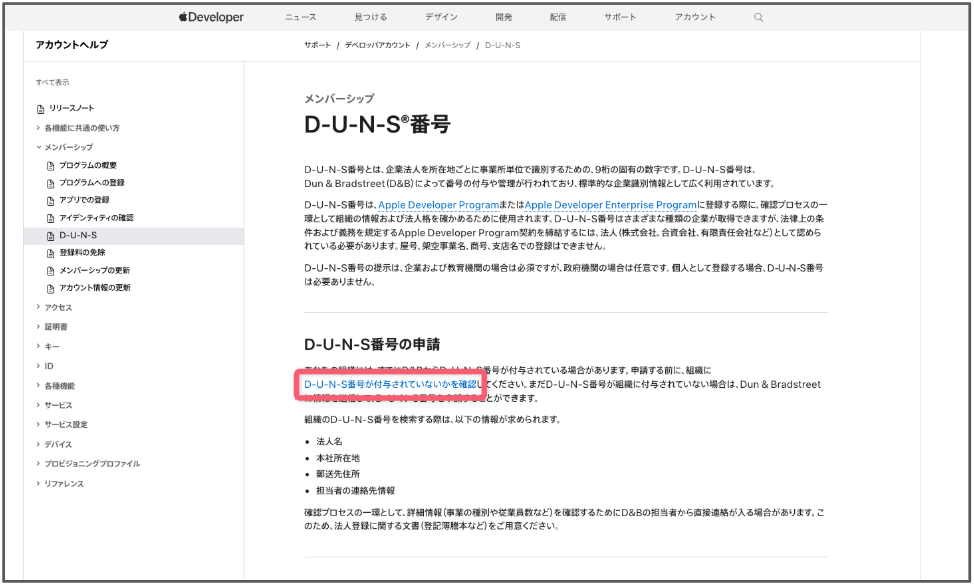Viewport: 974px width, 587px height.
Task: Click サポート breadcrumb link
Action: (317, 45)
